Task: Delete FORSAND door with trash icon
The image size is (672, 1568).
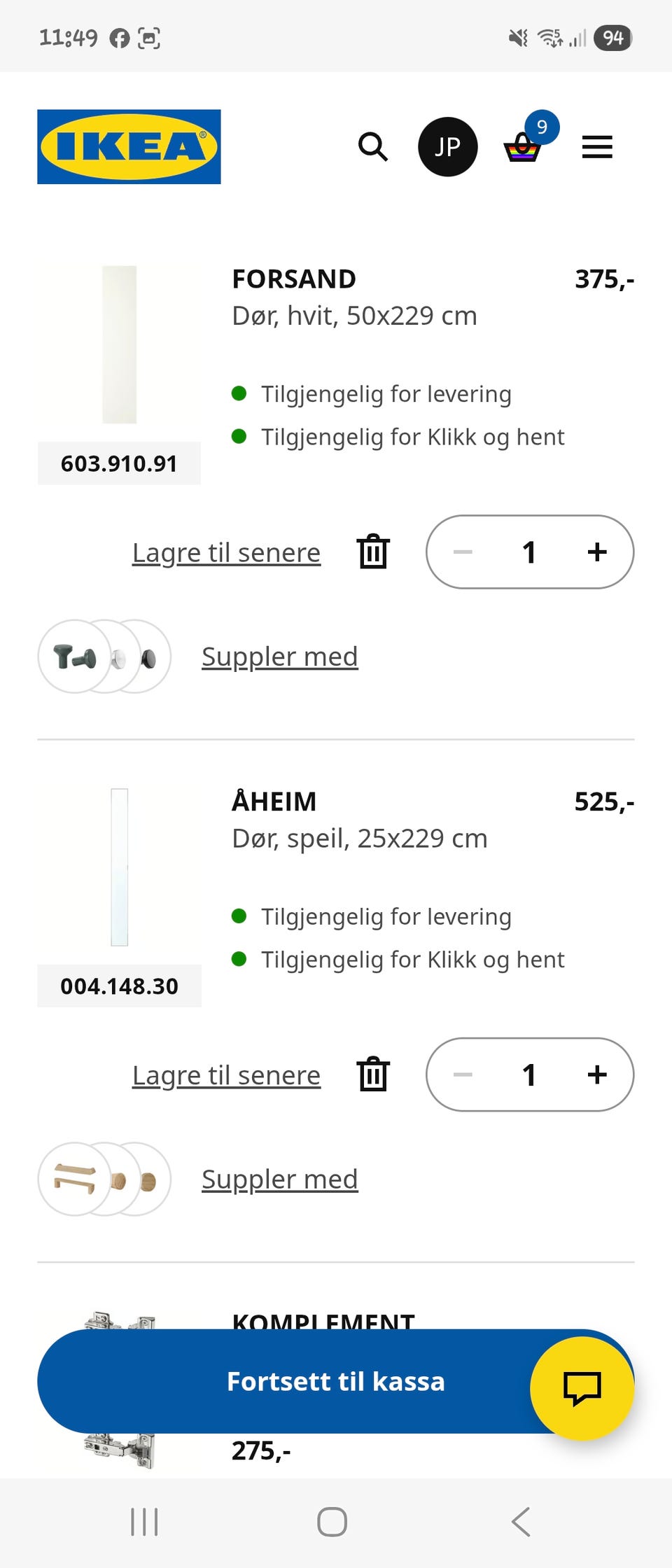Action: (373, 552)
